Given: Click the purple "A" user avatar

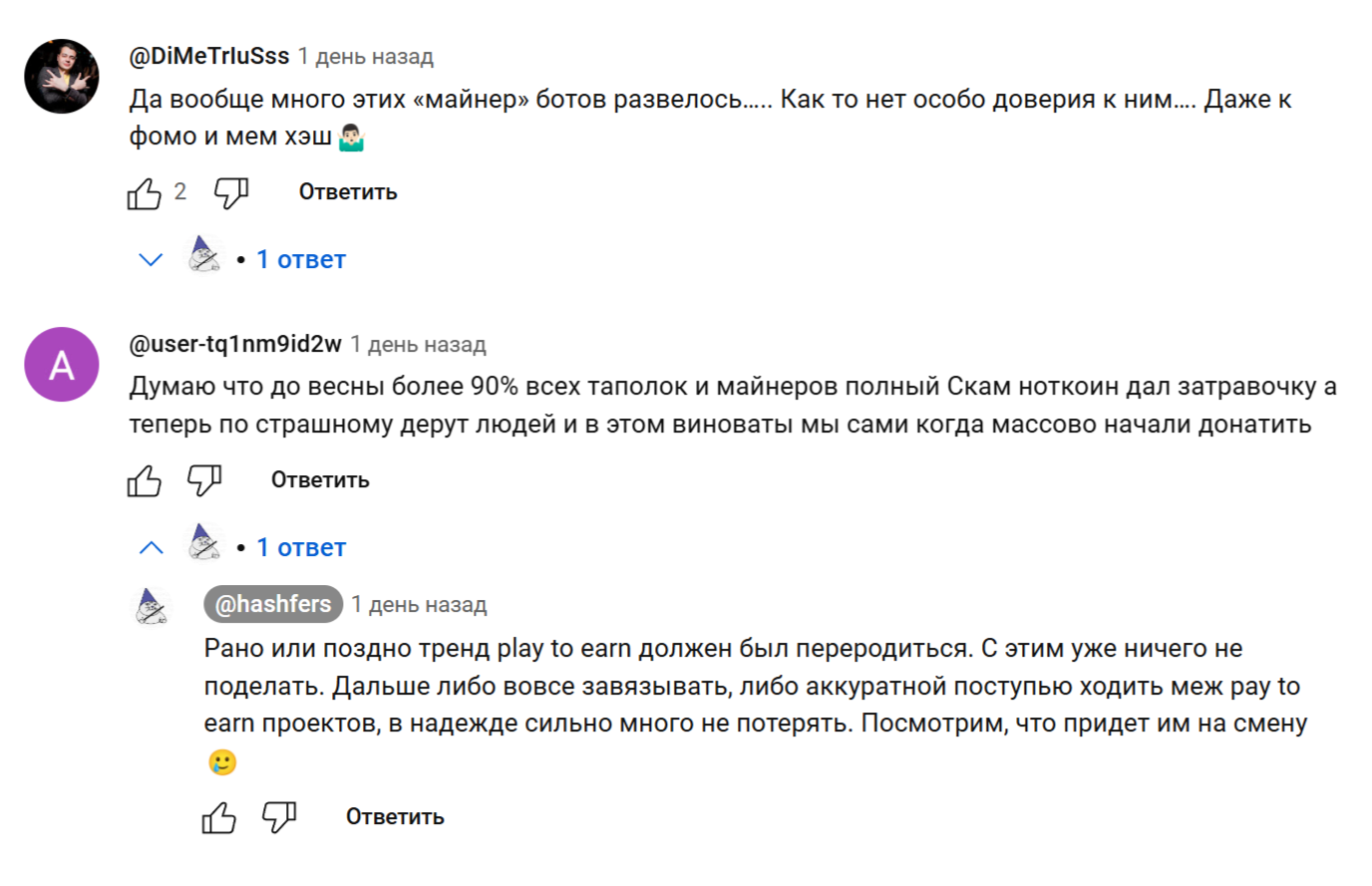Looking at the screenshot, I should point(62,365).
